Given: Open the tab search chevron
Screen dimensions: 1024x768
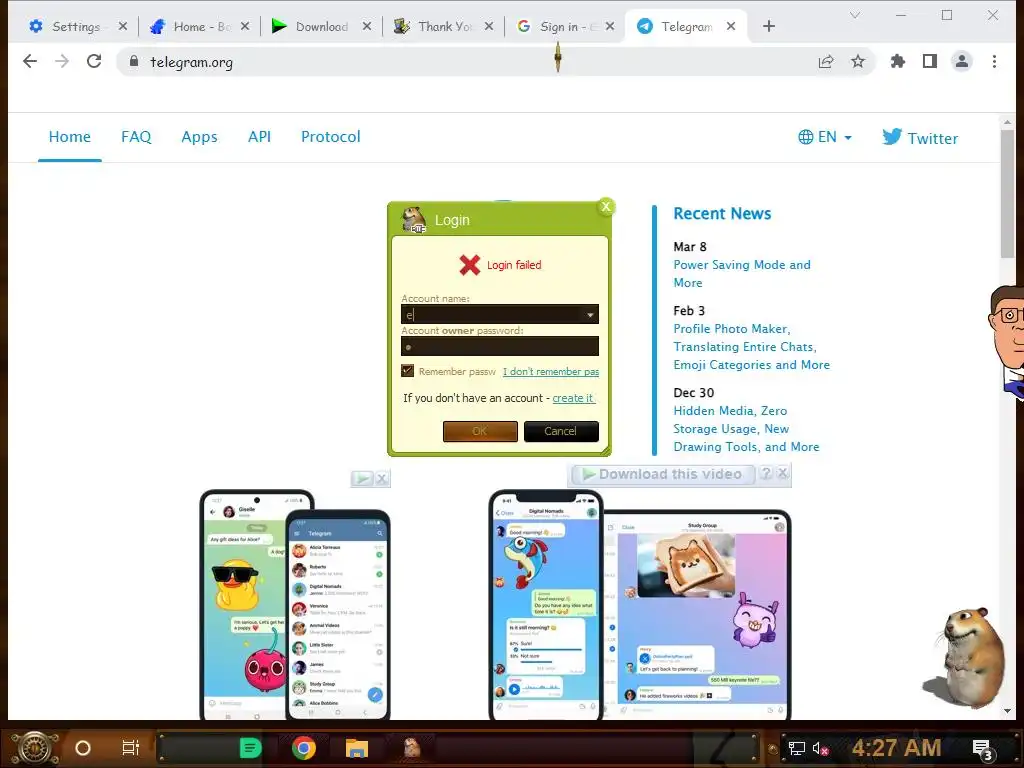Looking at the screenshot, I should [855, 14].
